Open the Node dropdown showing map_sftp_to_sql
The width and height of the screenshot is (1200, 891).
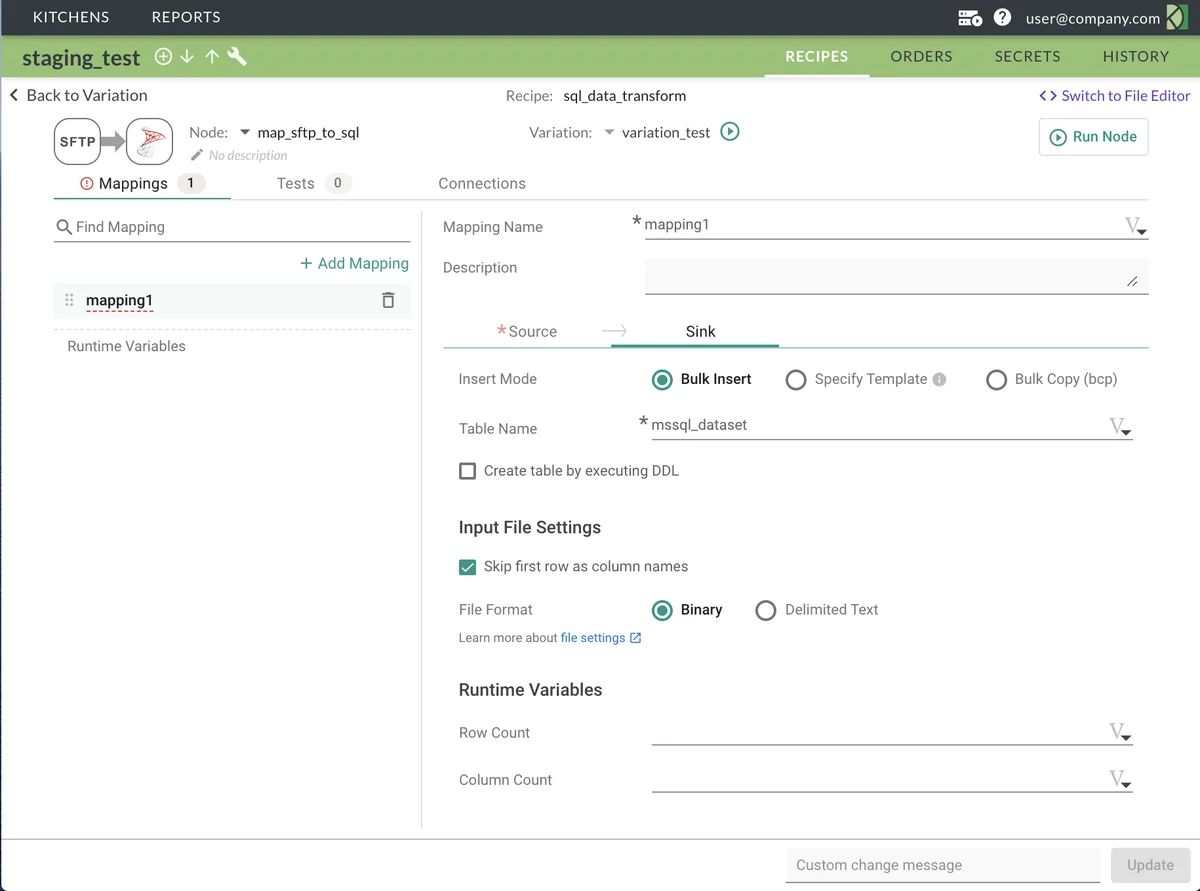(x=245, y=131)
